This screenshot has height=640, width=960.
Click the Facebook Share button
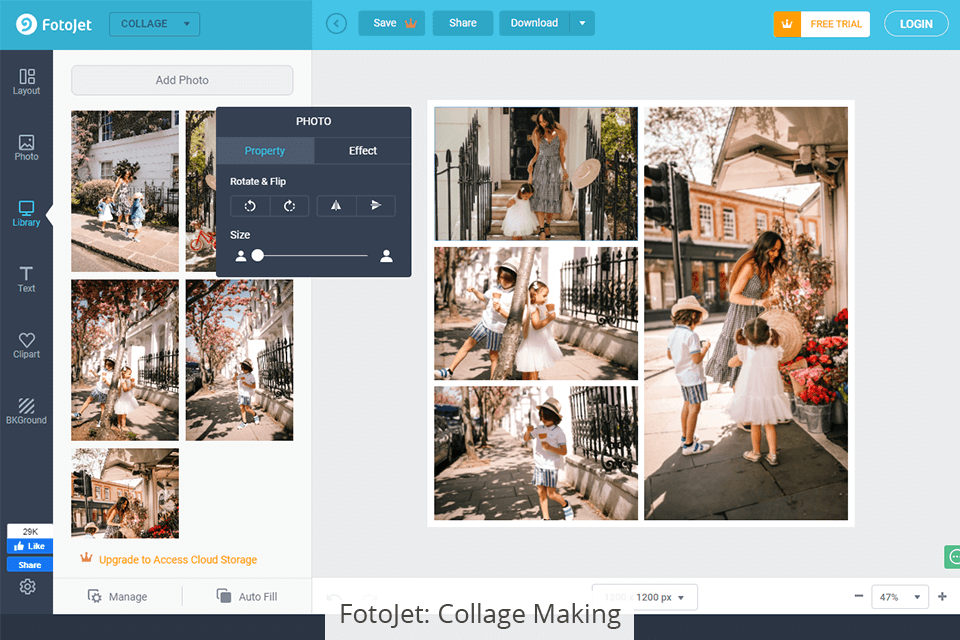coord(29,565)
